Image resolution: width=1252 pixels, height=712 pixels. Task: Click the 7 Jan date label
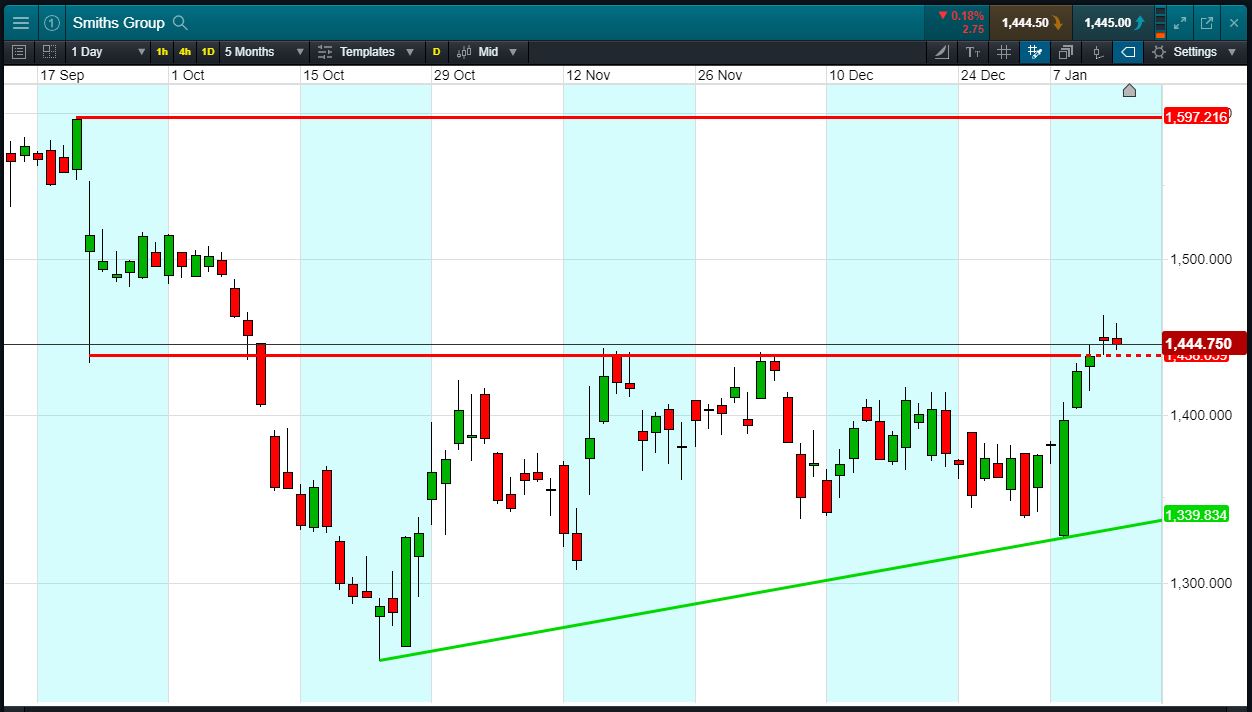coord(1069,75)
